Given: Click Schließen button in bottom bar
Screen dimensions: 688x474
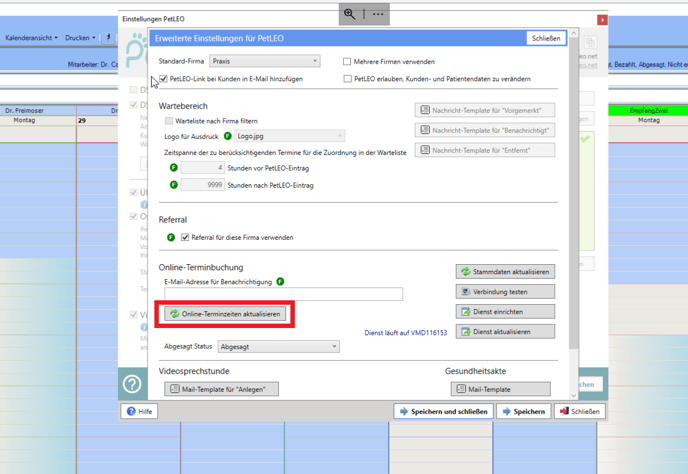Looking at the screenshot, I should [x=580, y=411].
